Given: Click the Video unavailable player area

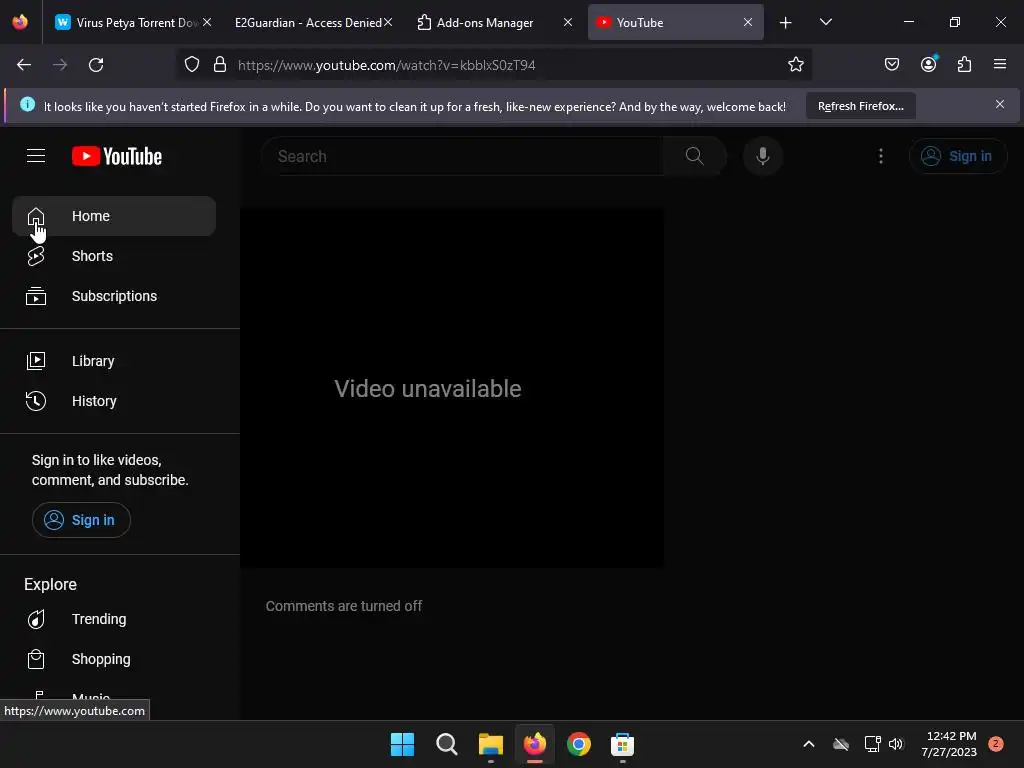Looking at the screenshot, I should pos(452,389).
